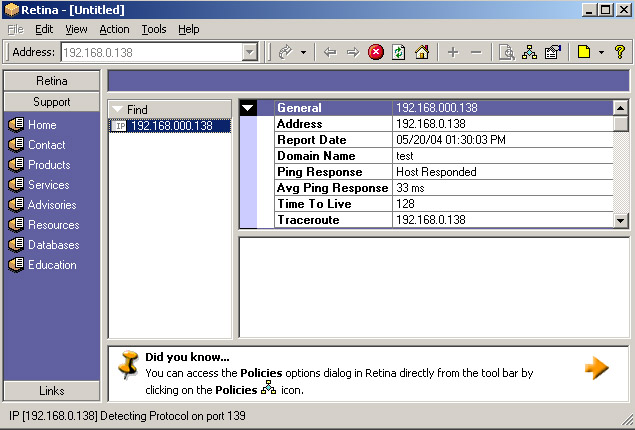
Task: Open the report magnifier document icon
Action: pyautogui.click(x=506, y=52)
